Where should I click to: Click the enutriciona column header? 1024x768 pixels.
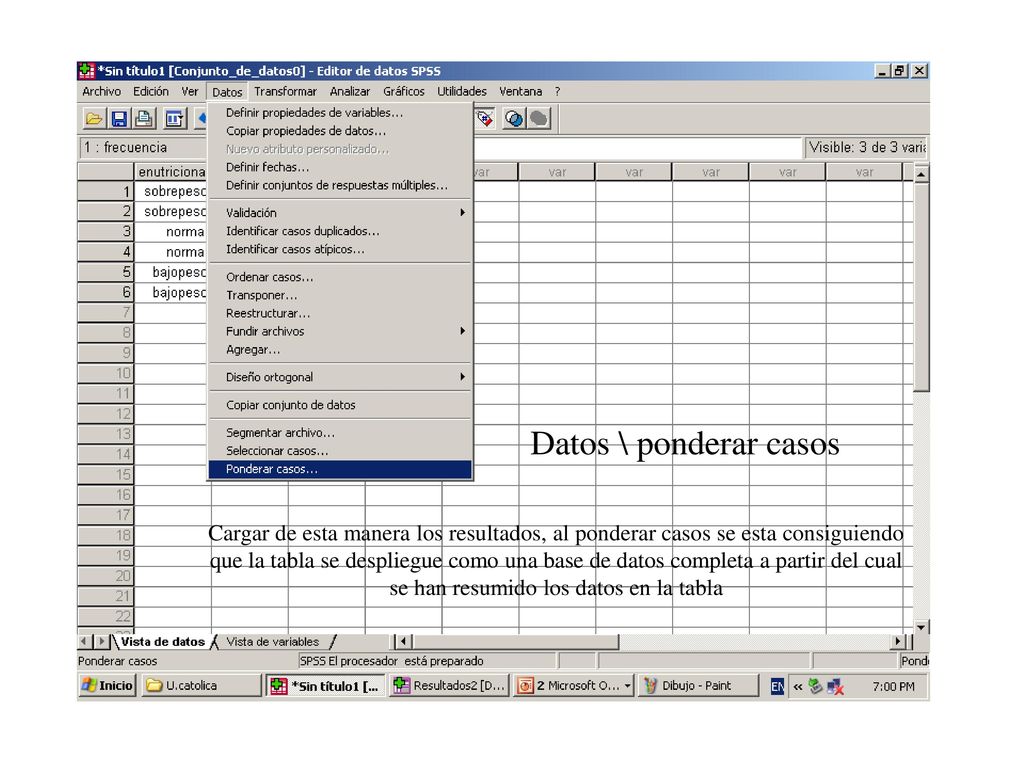(x=171, y=172)
